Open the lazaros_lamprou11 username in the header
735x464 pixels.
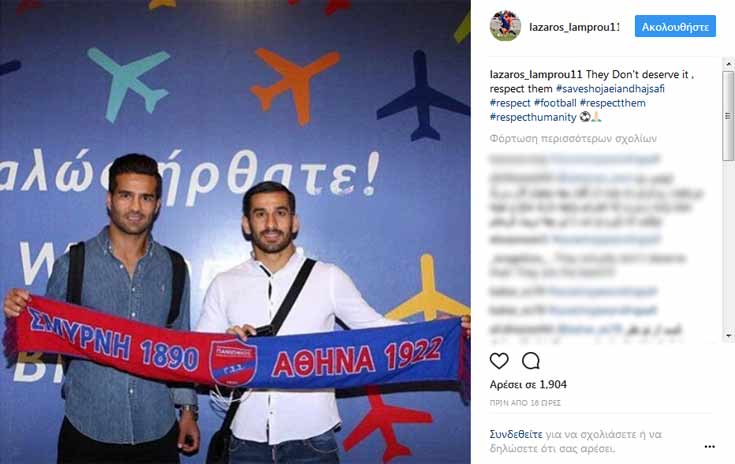(x=574, y=27)
